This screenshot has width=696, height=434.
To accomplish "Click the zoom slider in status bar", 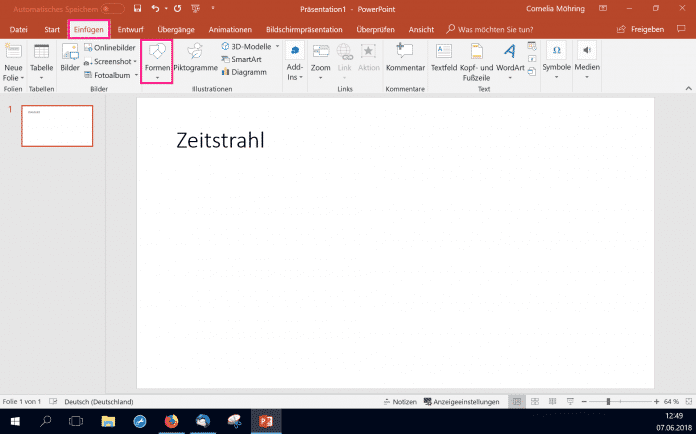I will pos(610,401).
